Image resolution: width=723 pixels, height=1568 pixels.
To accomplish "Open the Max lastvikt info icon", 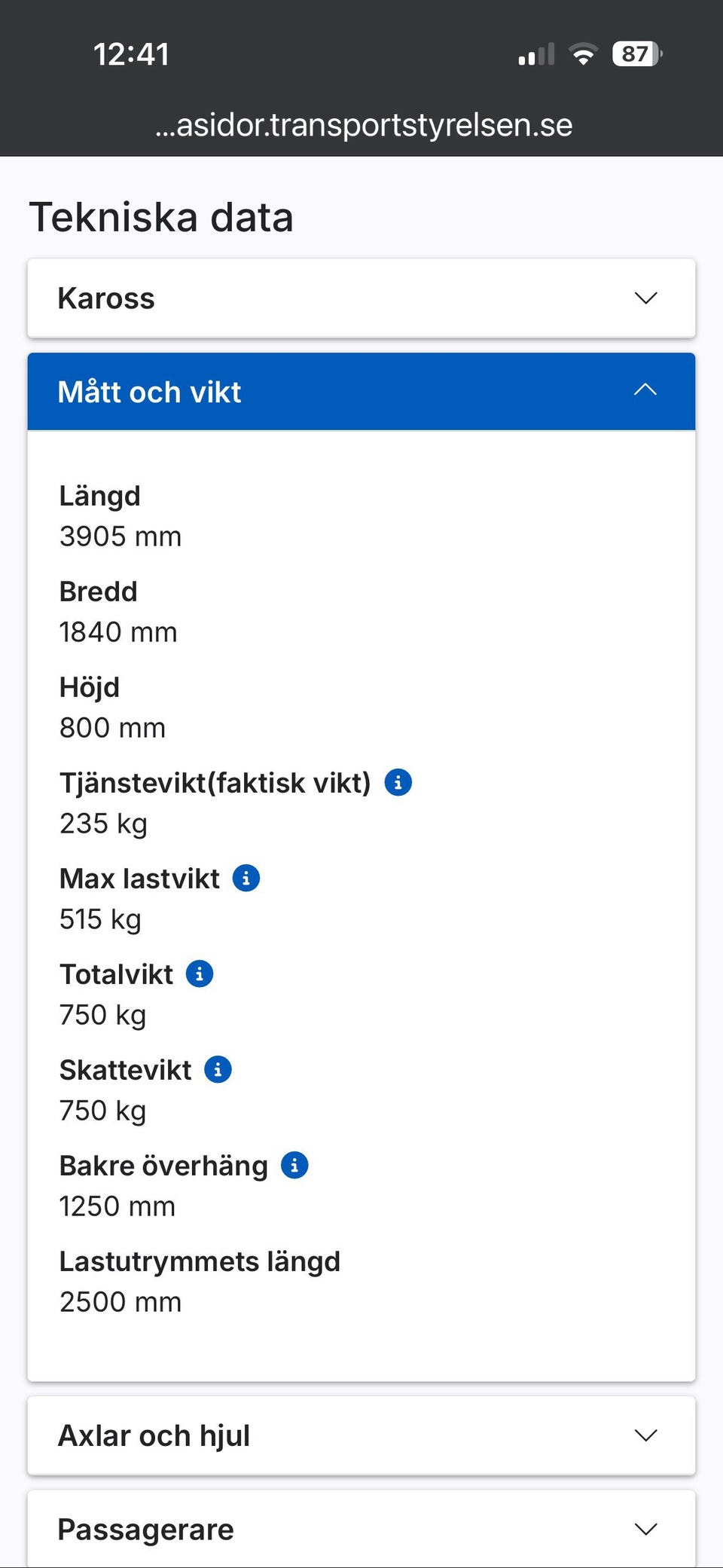I will (246, 878).
